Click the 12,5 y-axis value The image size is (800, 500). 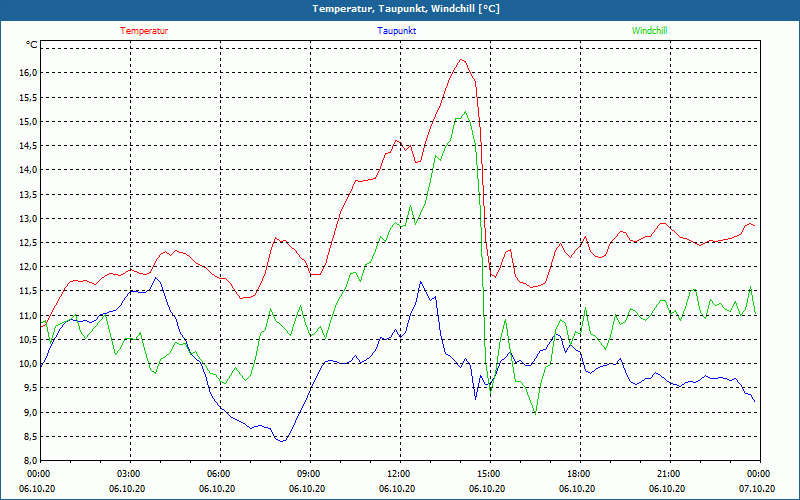[x=28, y=243]
